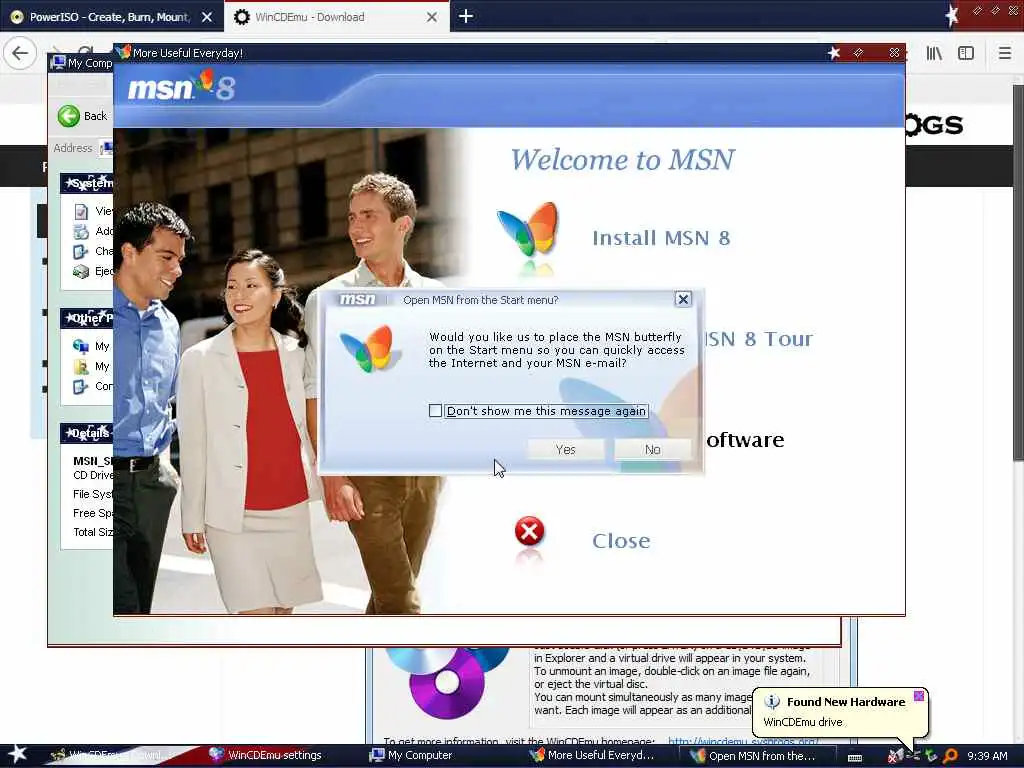
Task: Click the My Network Places icon in Other Places
Action: (x=81, y=346)
